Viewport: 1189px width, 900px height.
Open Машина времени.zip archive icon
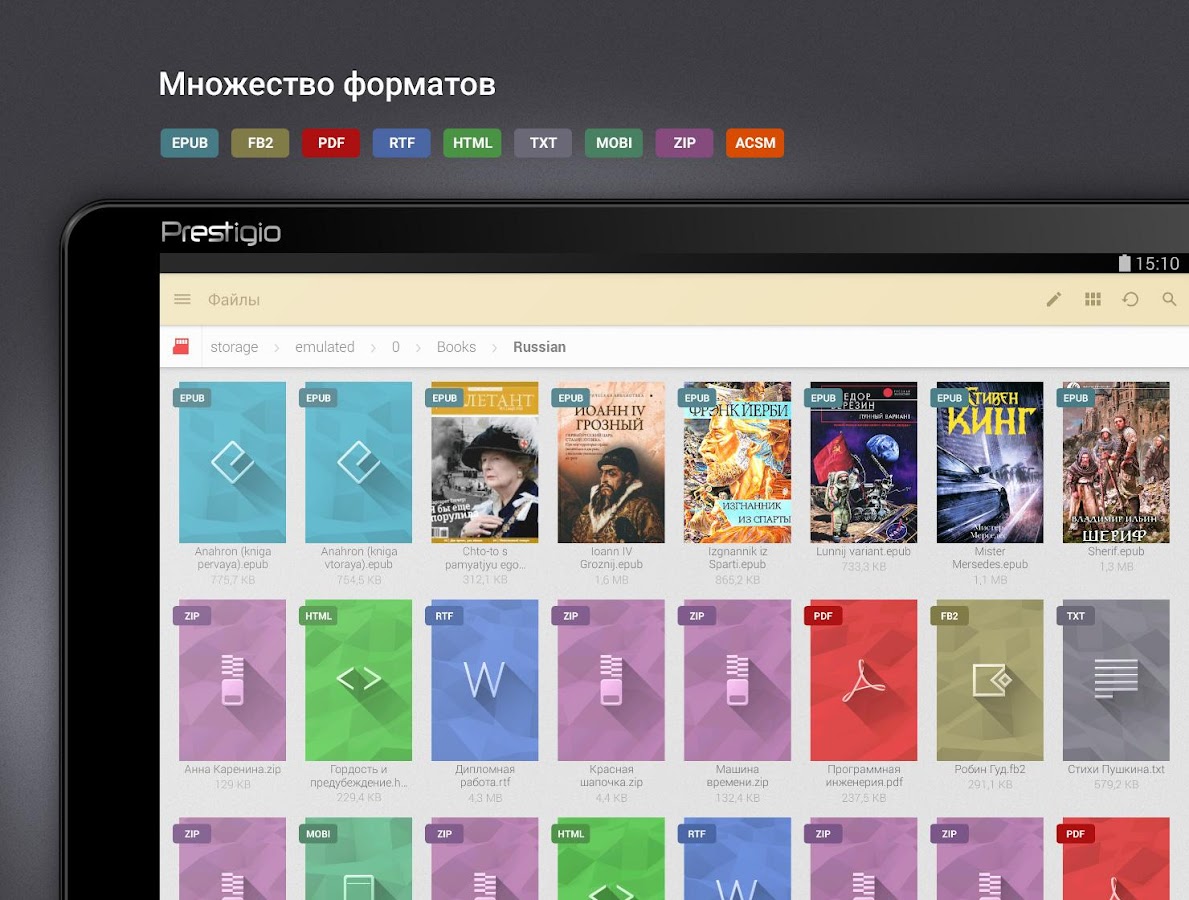pyautogui.click(x=737, y=680)
